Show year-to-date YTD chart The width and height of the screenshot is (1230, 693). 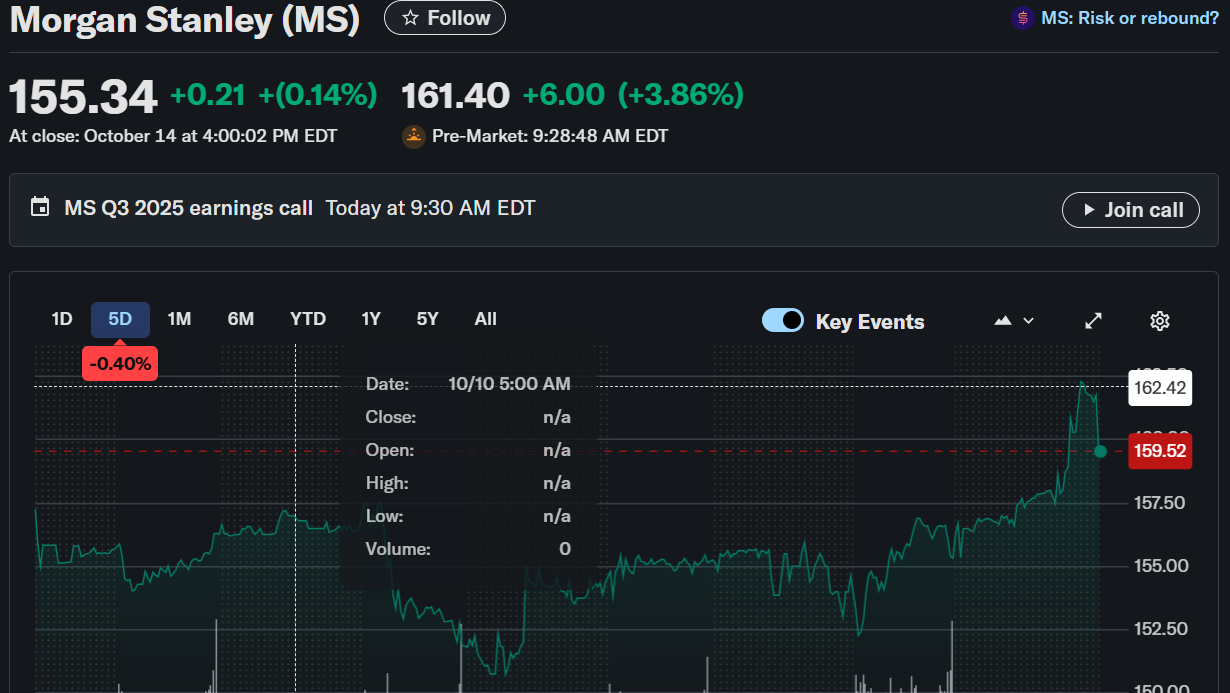click(x=308, y=319)
